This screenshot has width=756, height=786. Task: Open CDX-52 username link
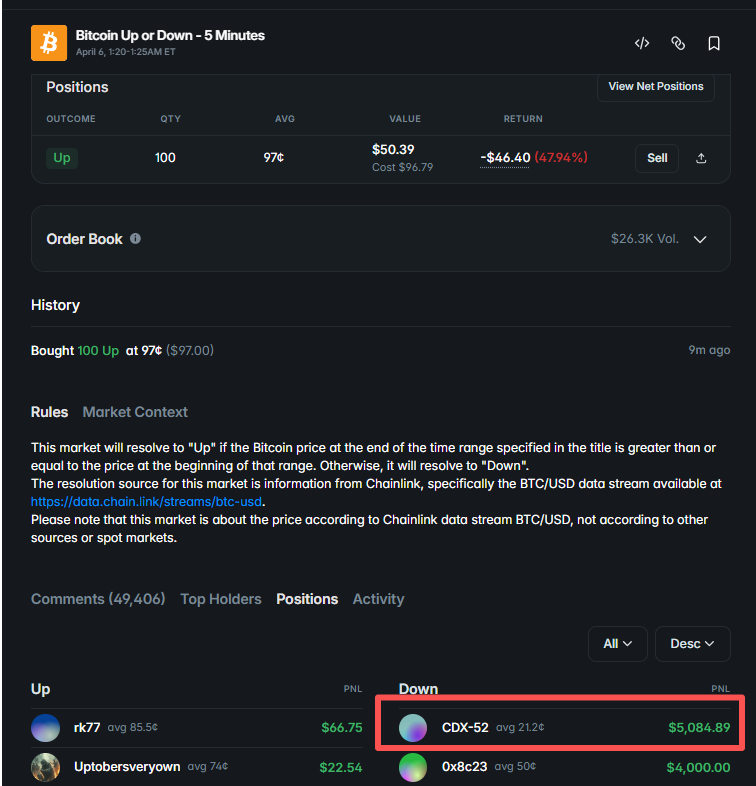click(465, 727)
